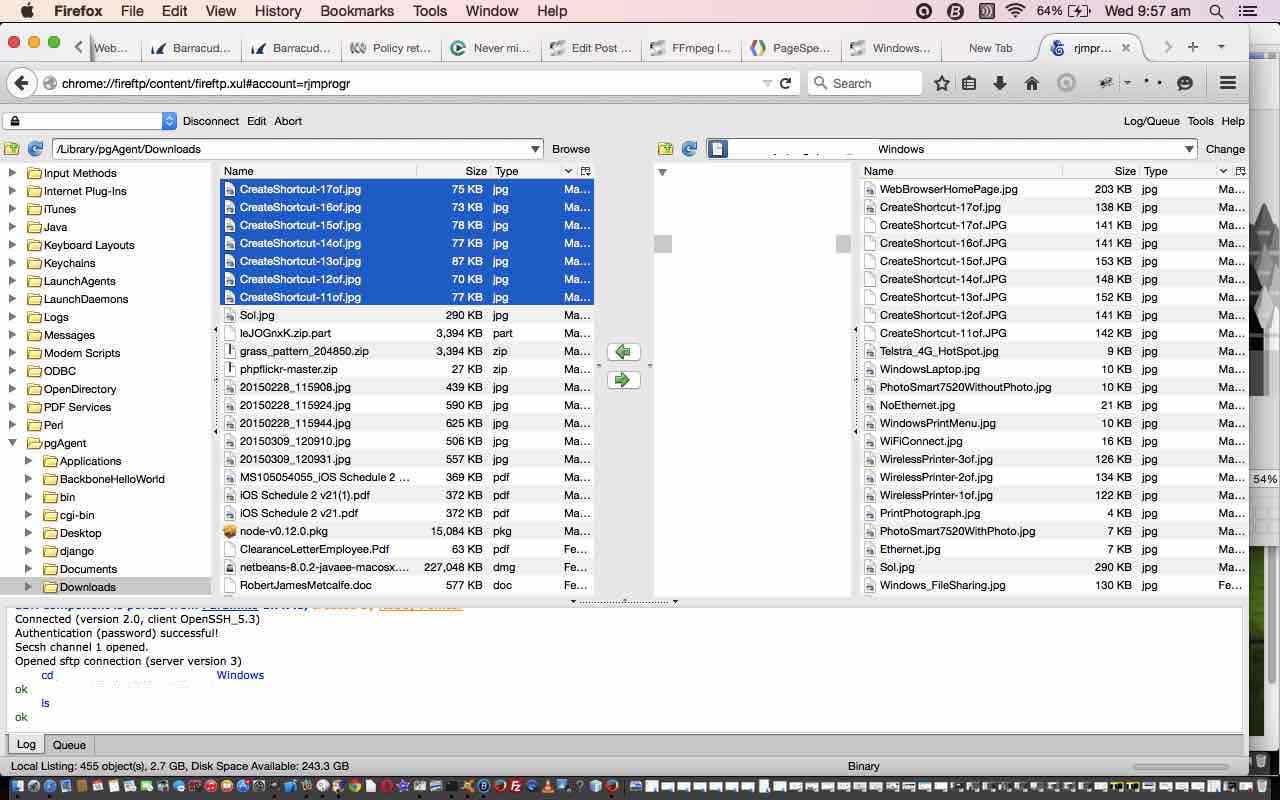The image size is (1280, 800).
Task: Click the download left-arrow transfer button
Action: point(623,352)
